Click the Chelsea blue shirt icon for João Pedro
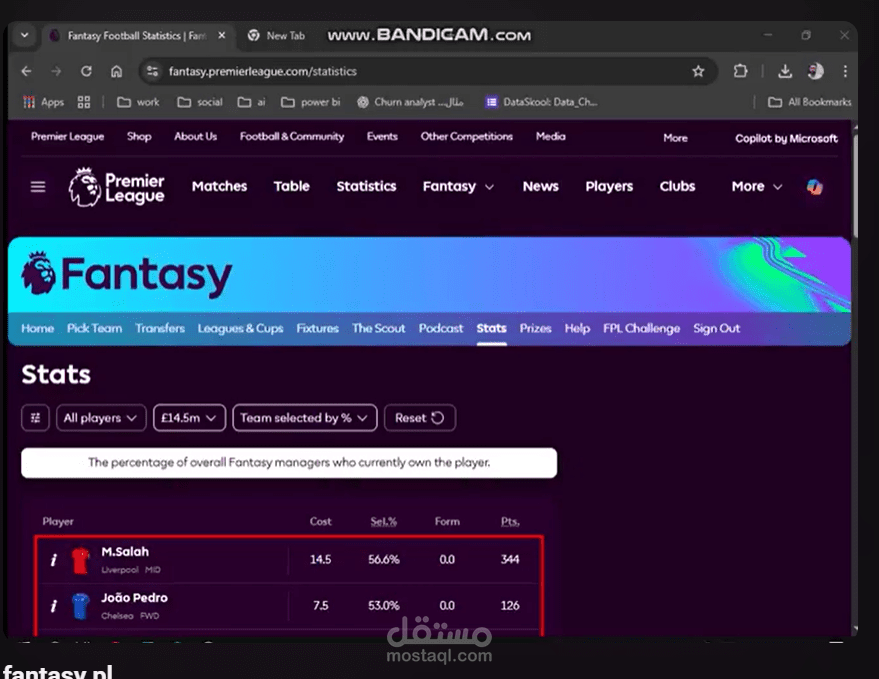This screenshot has width=879, height=679. (x=80, y=606)
